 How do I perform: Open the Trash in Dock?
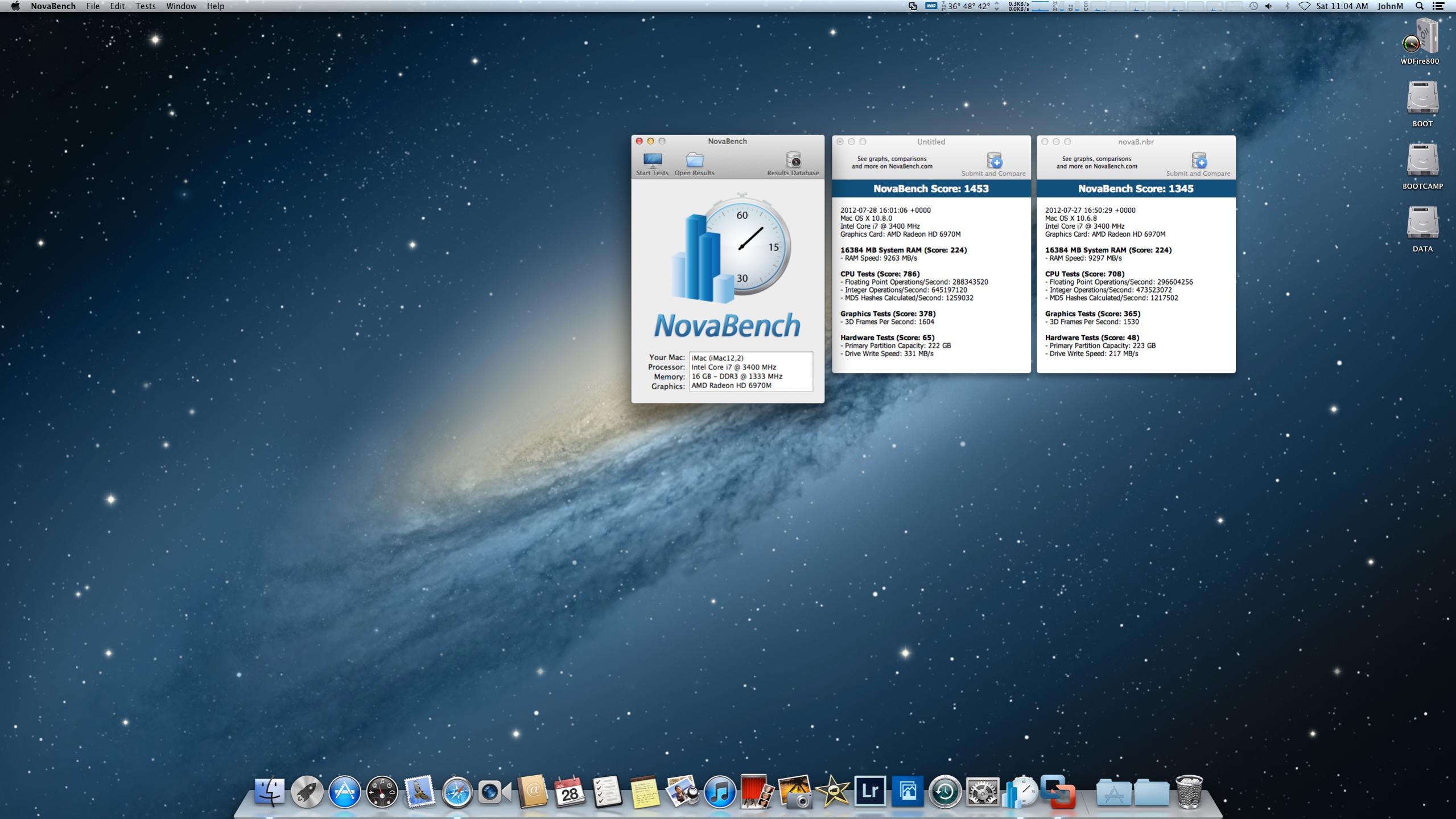(1189, 791)
